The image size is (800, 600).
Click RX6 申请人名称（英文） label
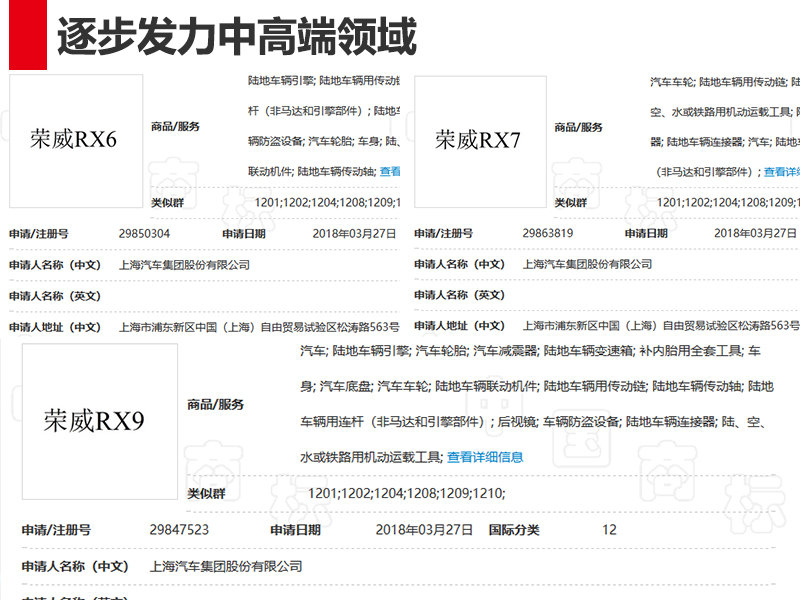coord(55,296)
